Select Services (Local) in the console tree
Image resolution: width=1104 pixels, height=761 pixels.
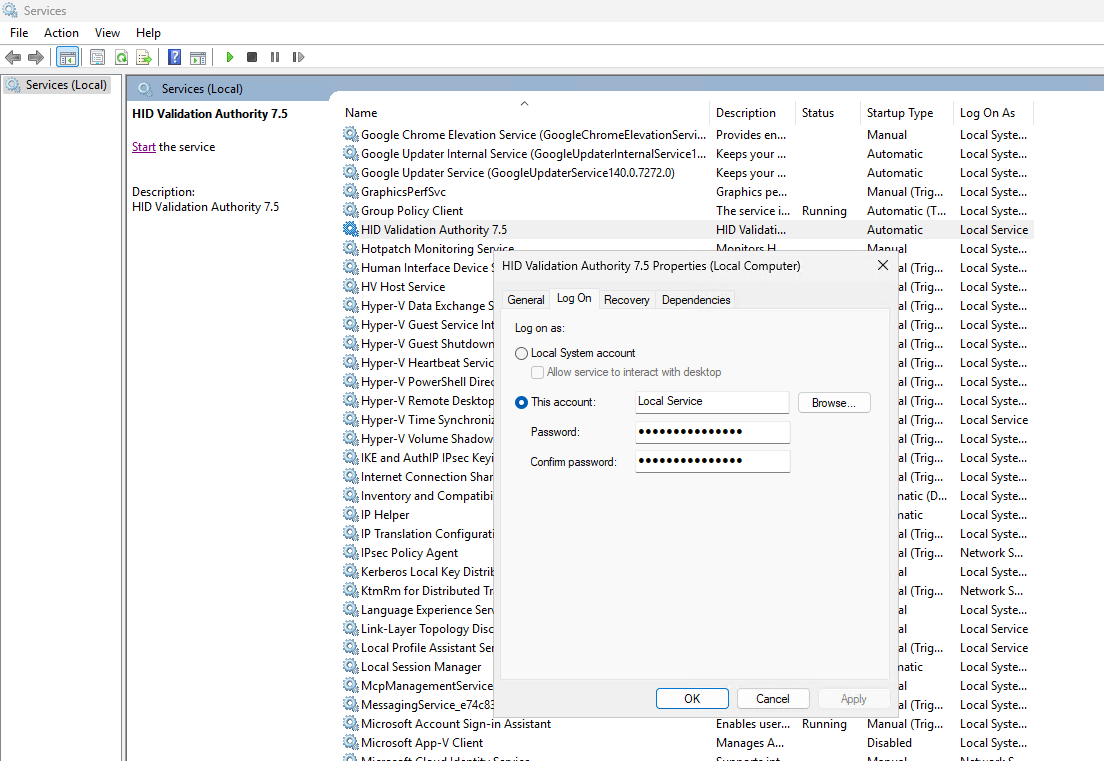66,85
